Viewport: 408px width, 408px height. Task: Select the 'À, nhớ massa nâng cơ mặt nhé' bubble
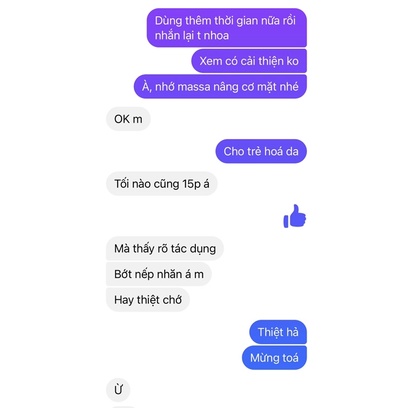point(220,87)
